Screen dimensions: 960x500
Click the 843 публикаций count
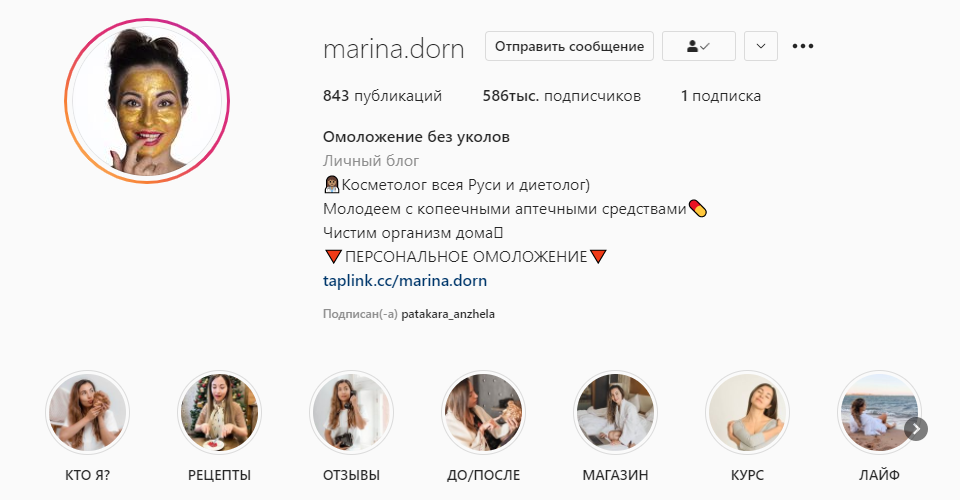382,96
